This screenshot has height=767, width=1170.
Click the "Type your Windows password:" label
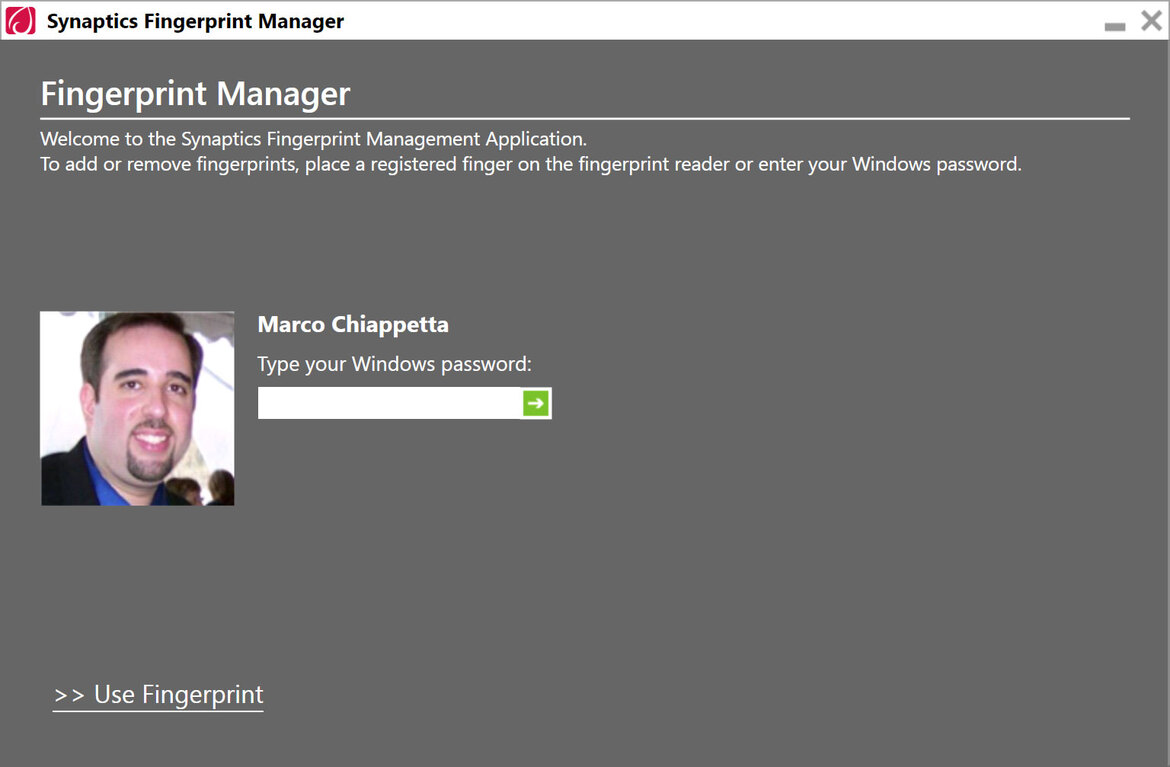395,364
